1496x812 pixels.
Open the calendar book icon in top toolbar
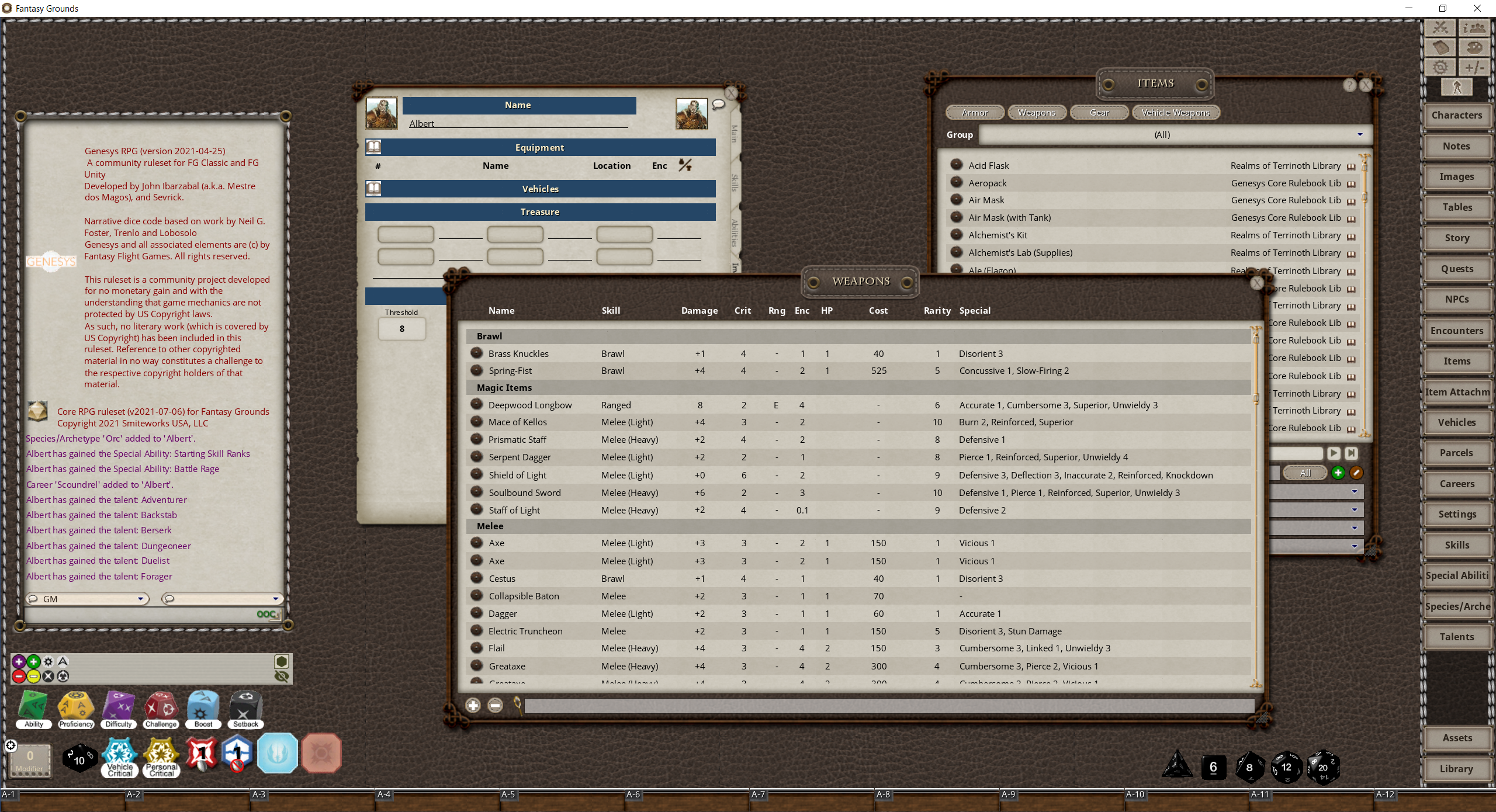[1440, 47]
